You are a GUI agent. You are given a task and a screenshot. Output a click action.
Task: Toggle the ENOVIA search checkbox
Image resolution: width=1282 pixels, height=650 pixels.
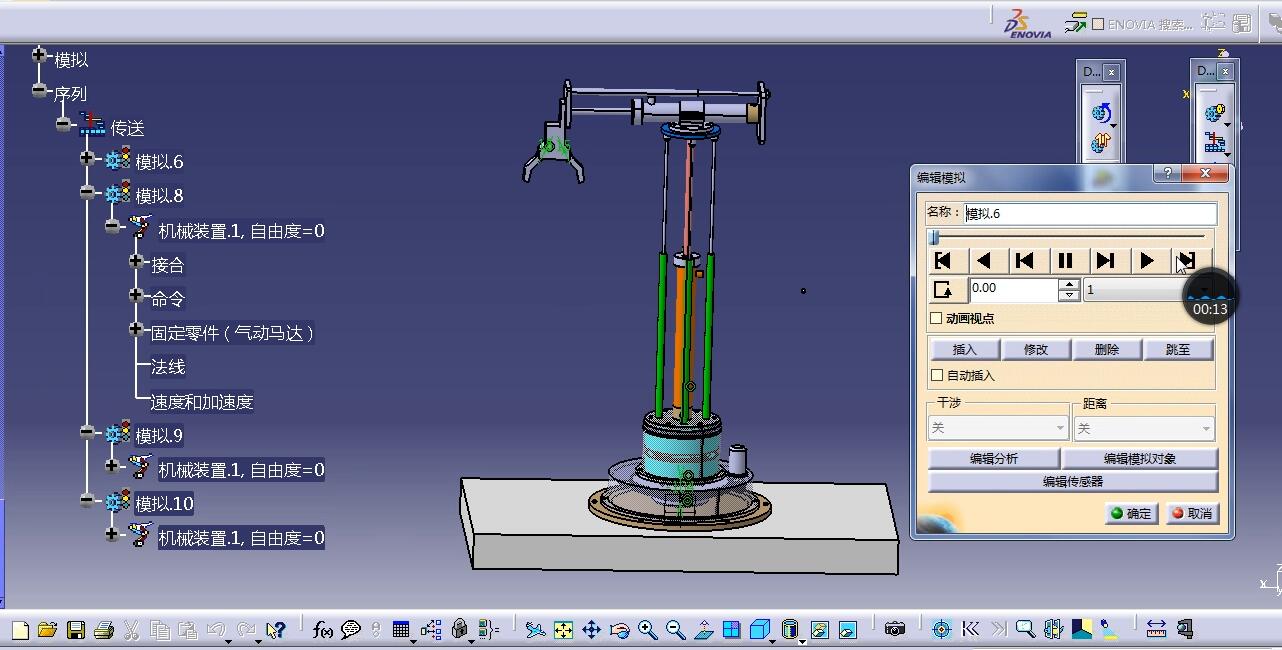click(x=1098, y=24)
